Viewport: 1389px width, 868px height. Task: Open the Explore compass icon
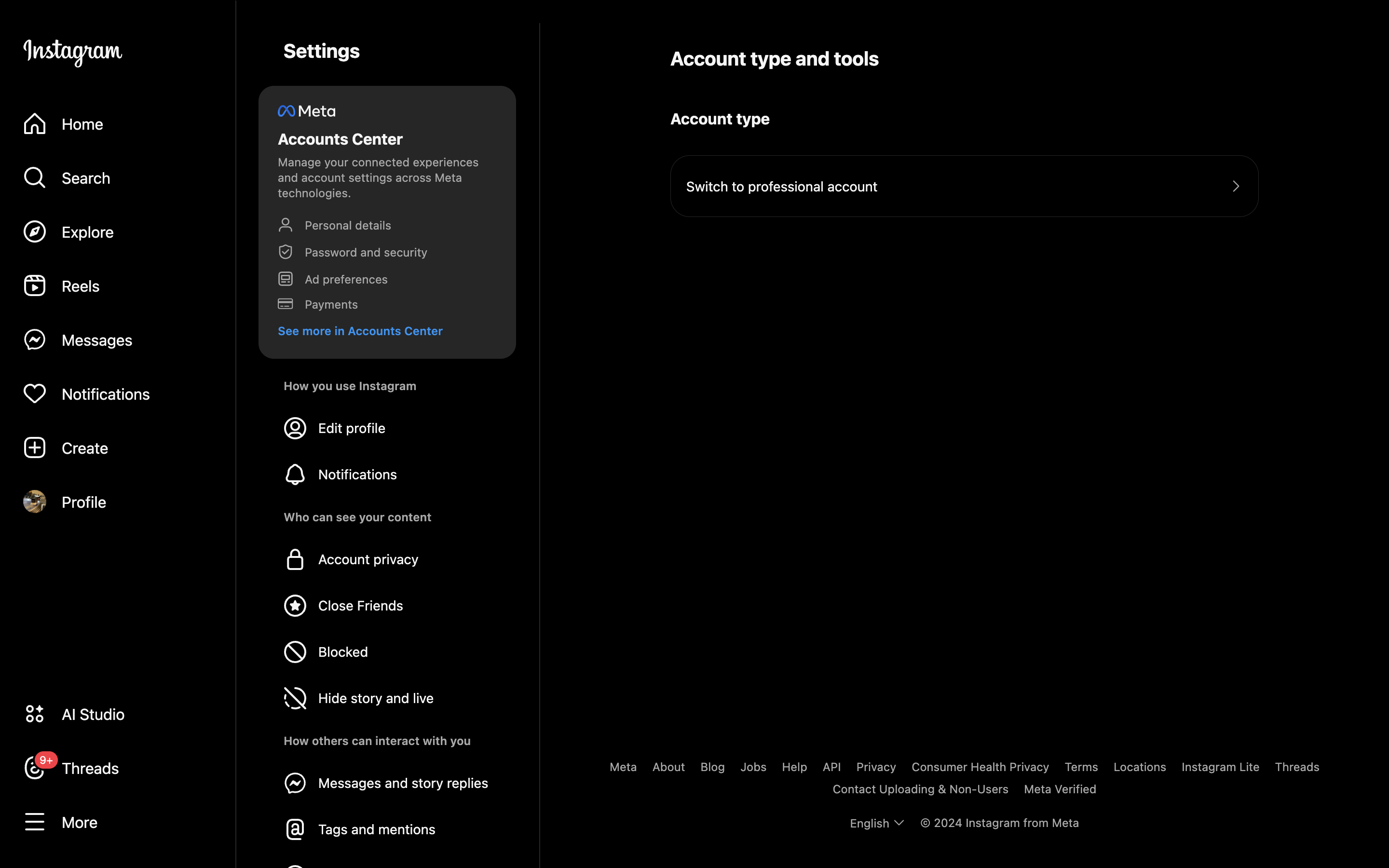(x=34, y=232)
